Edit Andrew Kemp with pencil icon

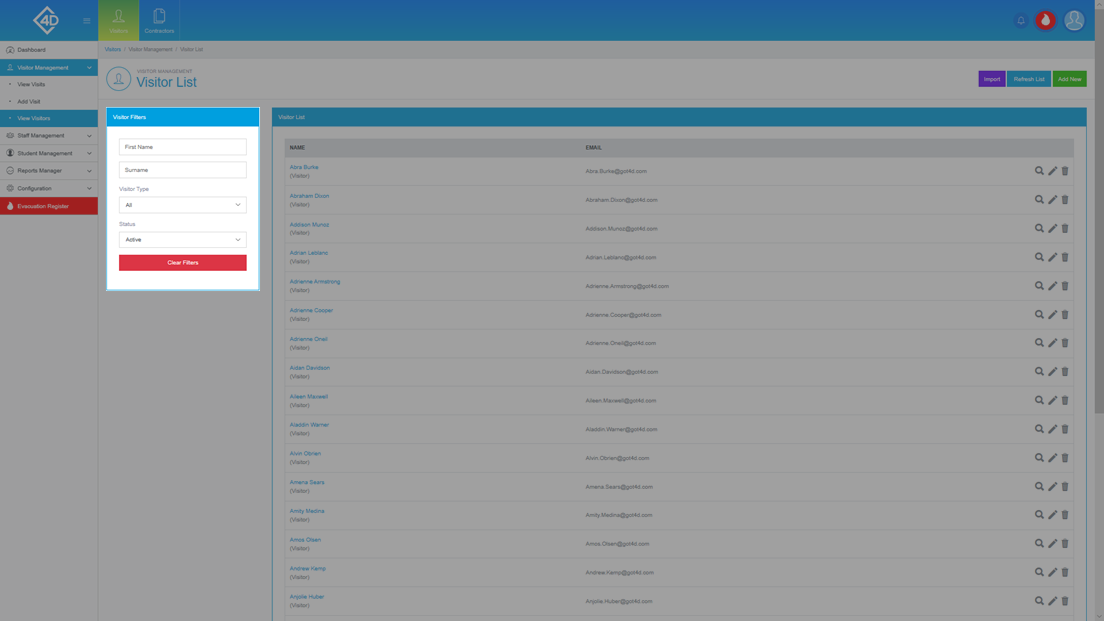click(x=1052, y=572)
